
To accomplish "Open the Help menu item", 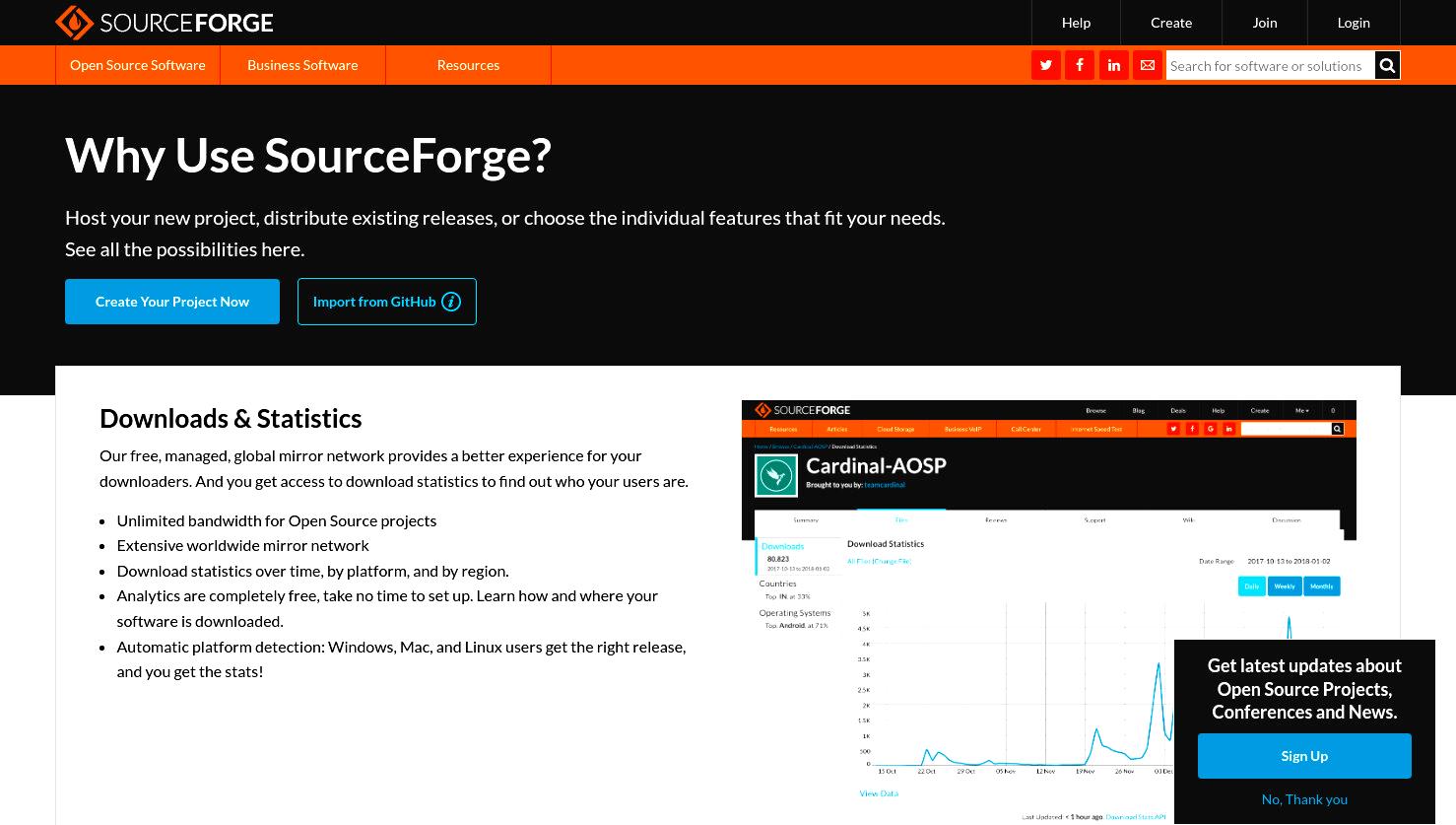I will pyautogui.click(x=1076, y=23).
